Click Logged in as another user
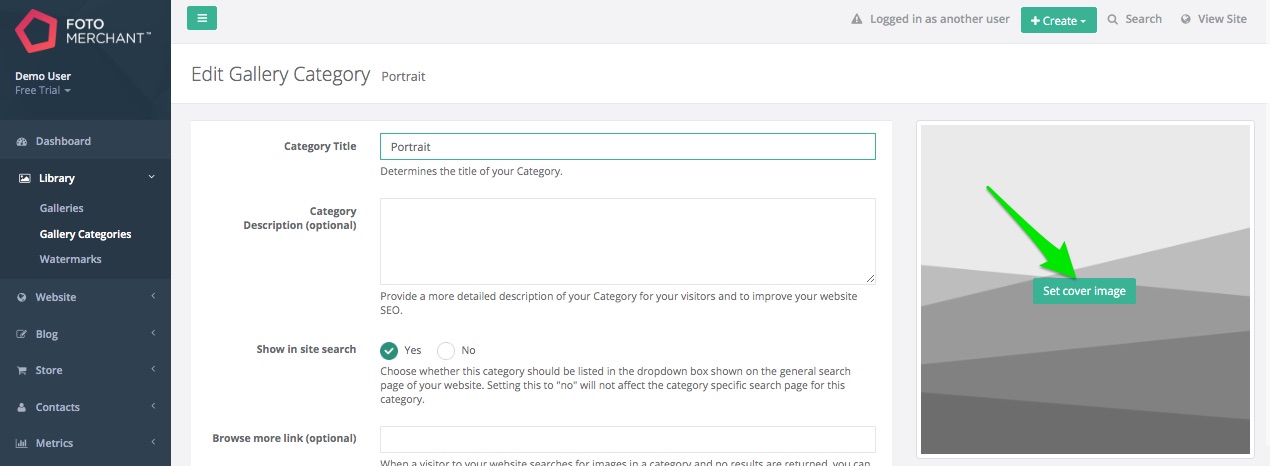 (939, 19)
